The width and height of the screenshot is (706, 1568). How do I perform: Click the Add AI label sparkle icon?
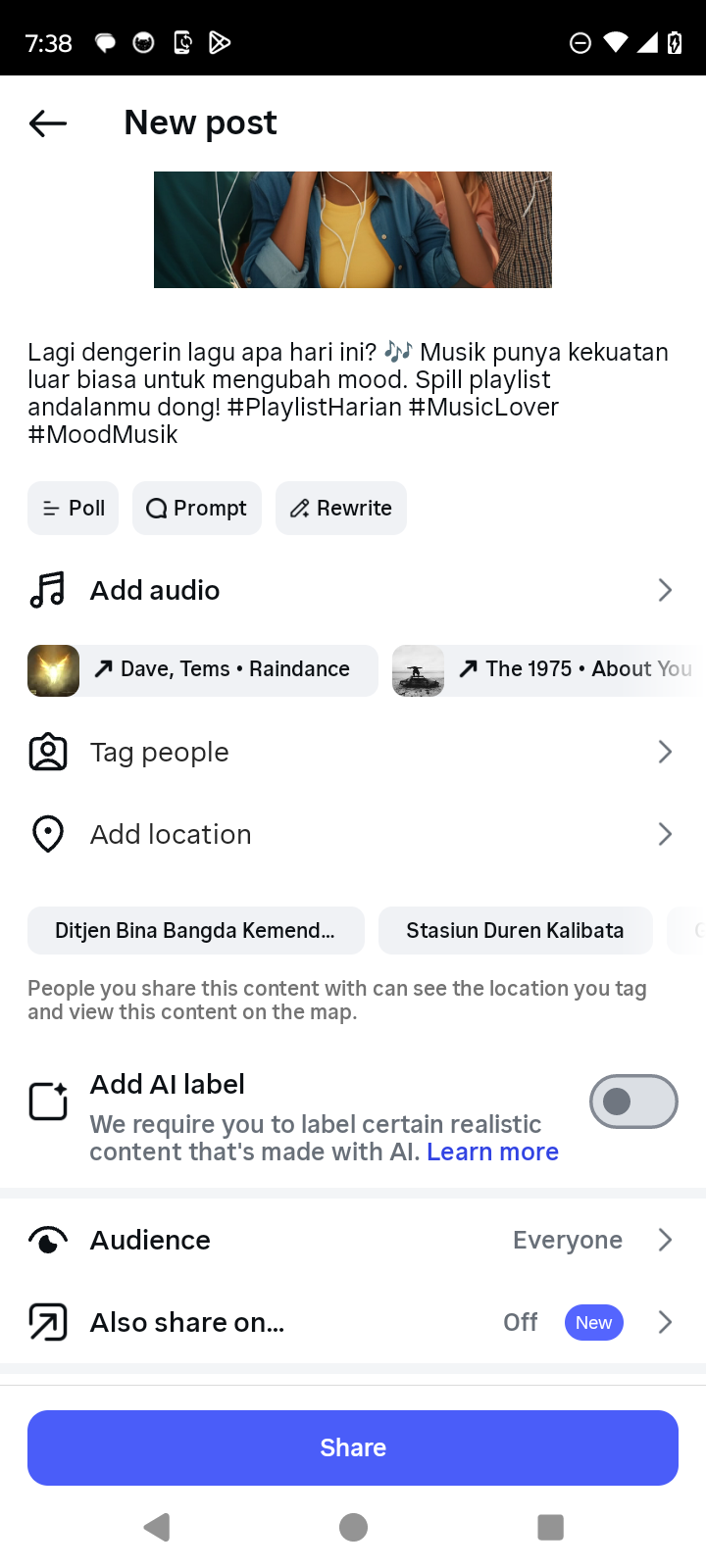[x=48, y=1101]
